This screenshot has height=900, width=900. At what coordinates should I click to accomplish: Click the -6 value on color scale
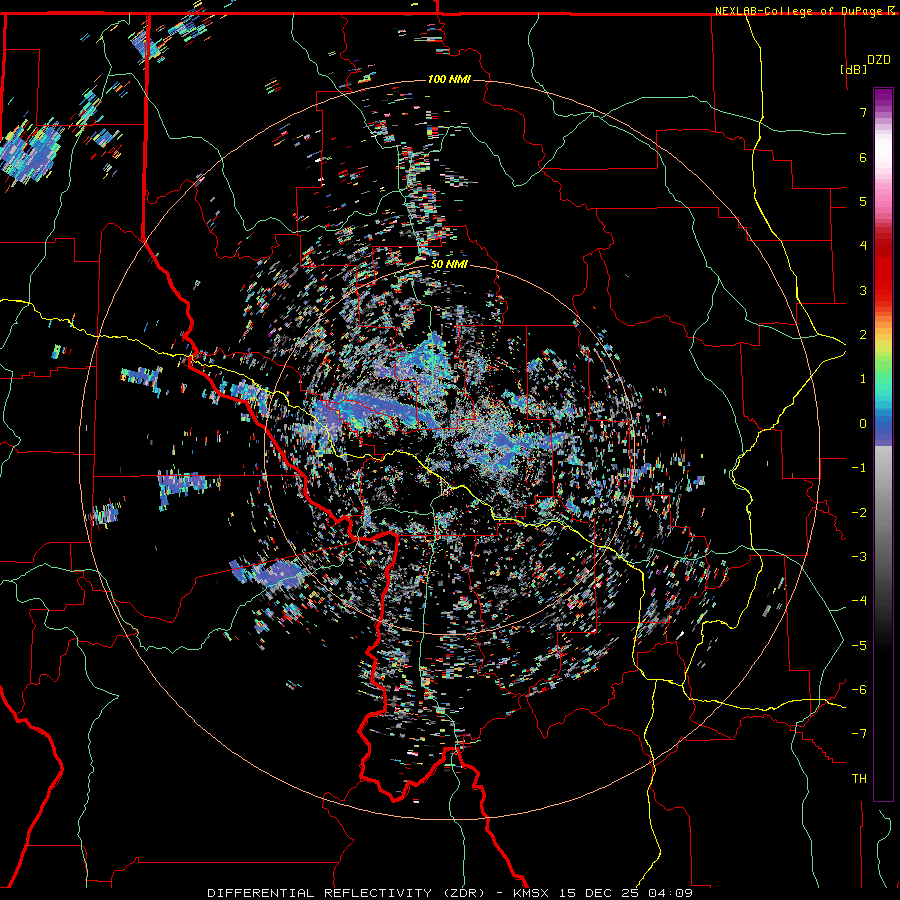(859, 690)
